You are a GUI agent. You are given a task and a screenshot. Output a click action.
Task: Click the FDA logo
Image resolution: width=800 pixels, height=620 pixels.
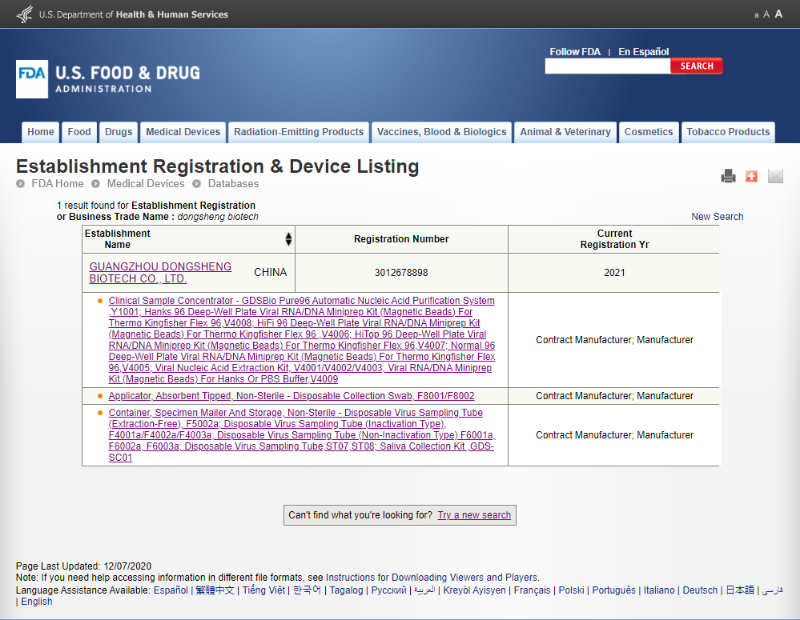pos(32,79)
